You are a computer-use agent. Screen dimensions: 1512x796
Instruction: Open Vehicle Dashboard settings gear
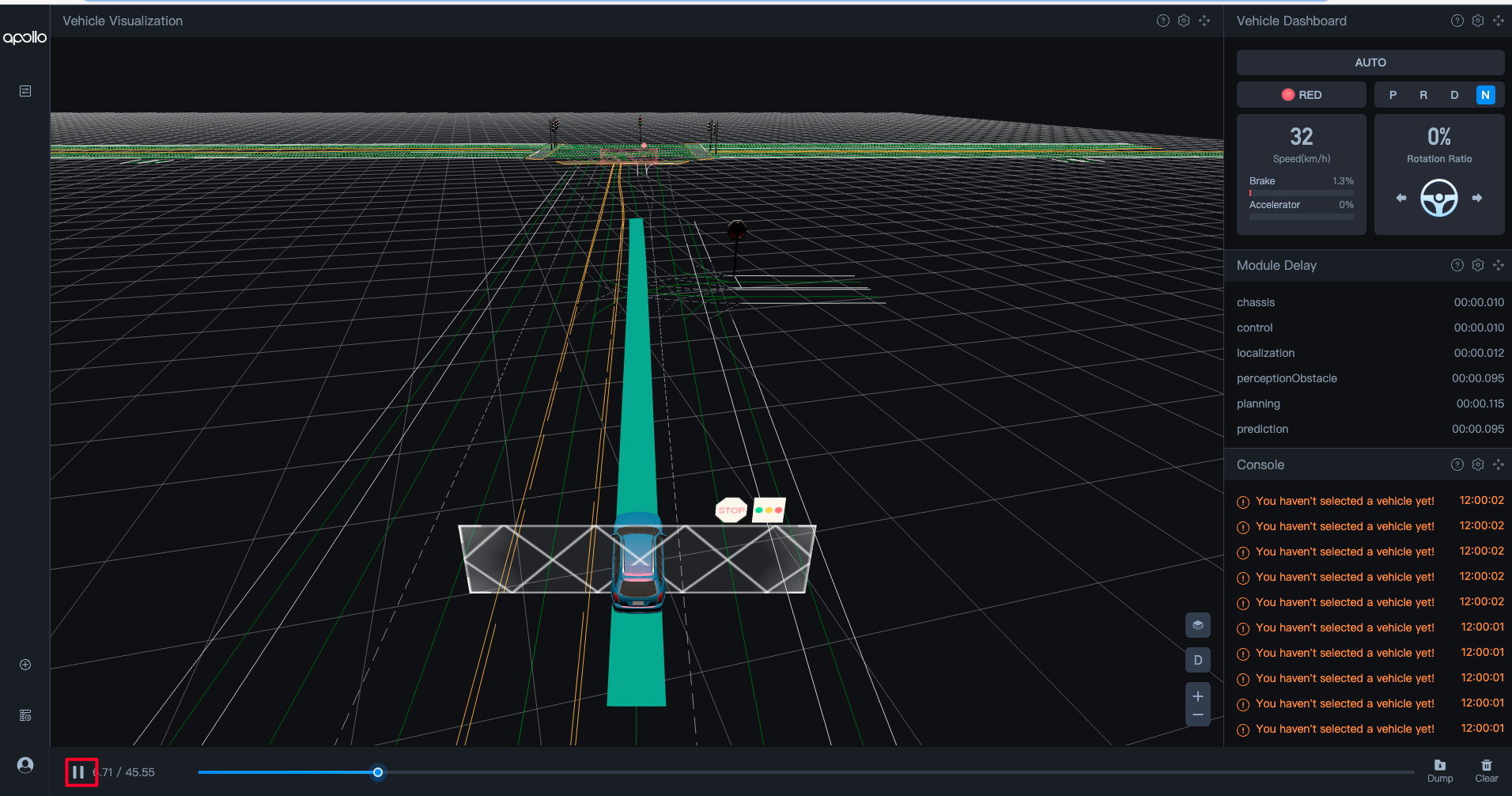pyautogui.click(x=1477, y=21)
